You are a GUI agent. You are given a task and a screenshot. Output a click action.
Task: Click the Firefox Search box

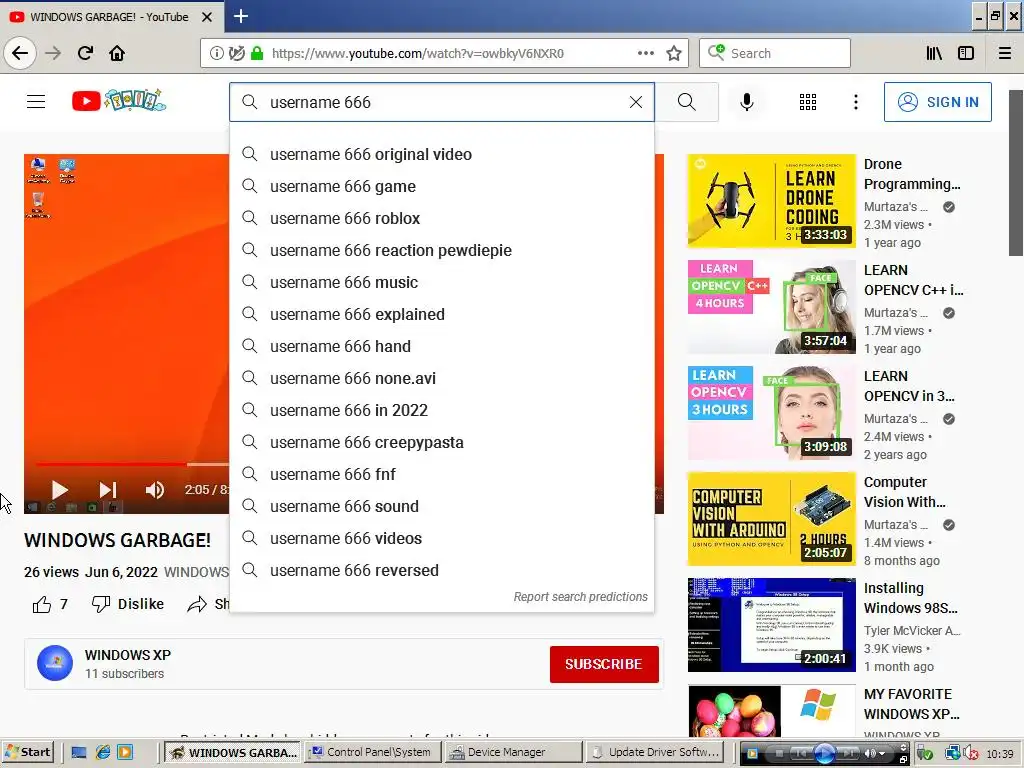click(x=775, y=53)
